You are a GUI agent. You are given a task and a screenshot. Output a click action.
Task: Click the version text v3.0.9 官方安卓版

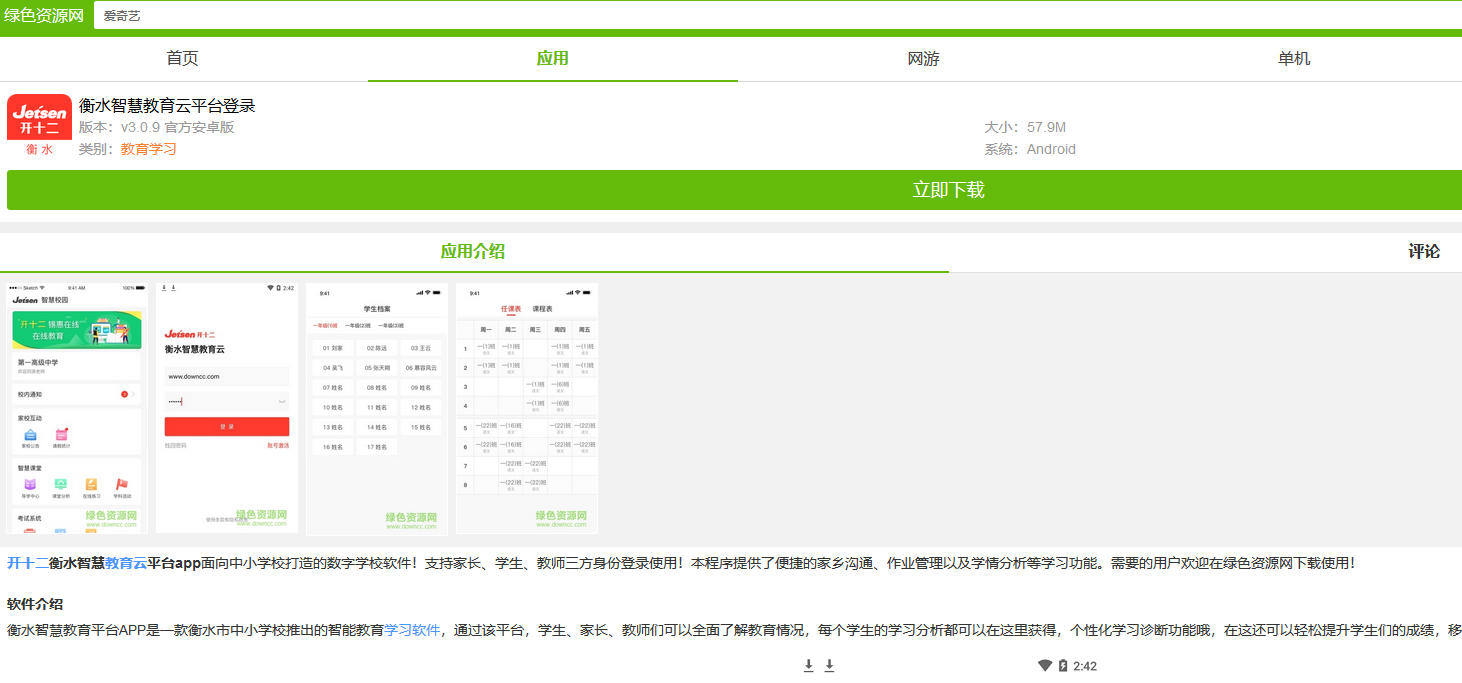coord(178,127)
